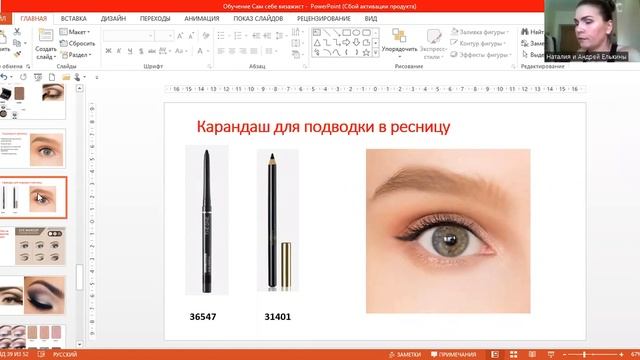
Task: Click the Copy icon in clipboard group
Action: coord(17,43)
